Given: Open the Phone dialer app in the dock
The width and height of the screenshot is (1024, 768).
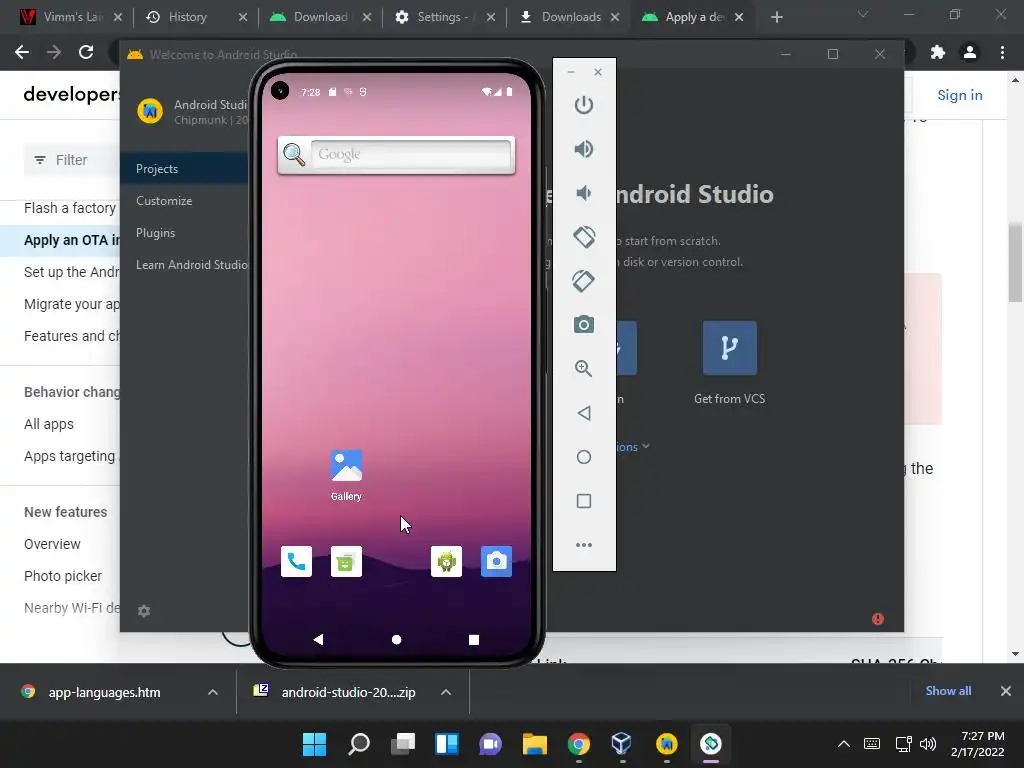Looking at the screenshot, I should click(x=296, y=562).
